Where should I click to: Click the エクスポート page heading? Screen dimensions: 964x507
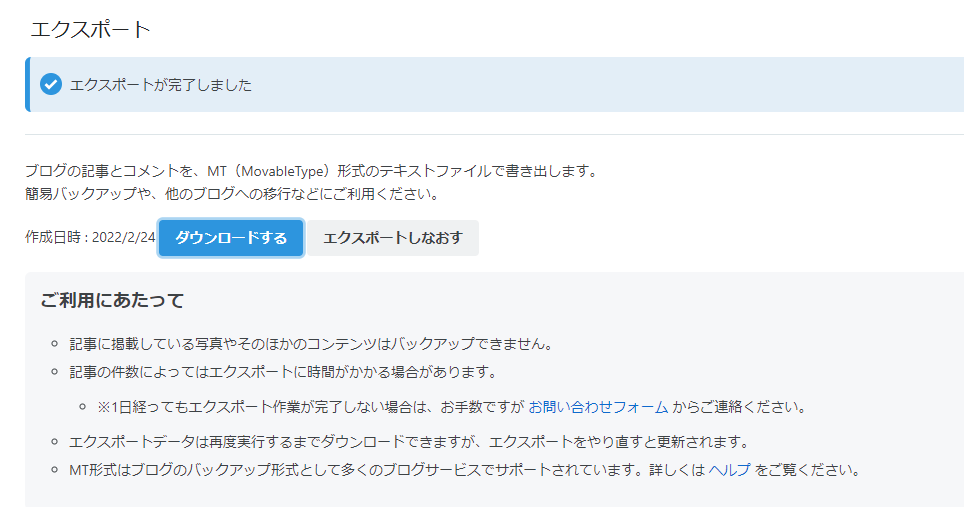click(90, 29)
